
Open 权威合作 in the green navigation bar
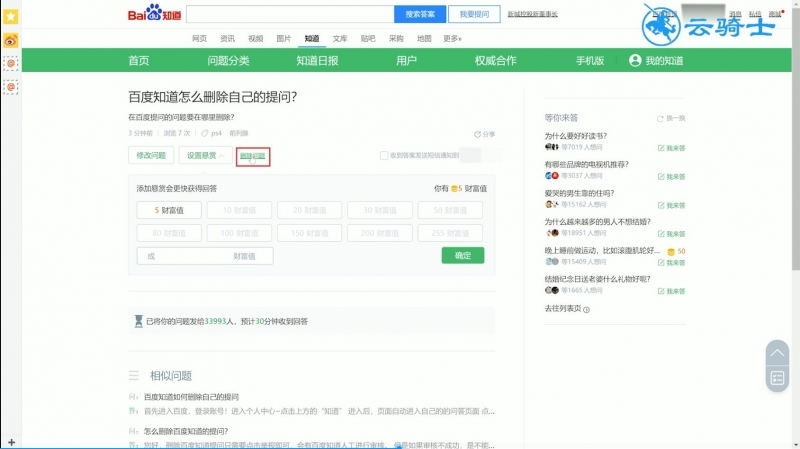click(495, 60)
